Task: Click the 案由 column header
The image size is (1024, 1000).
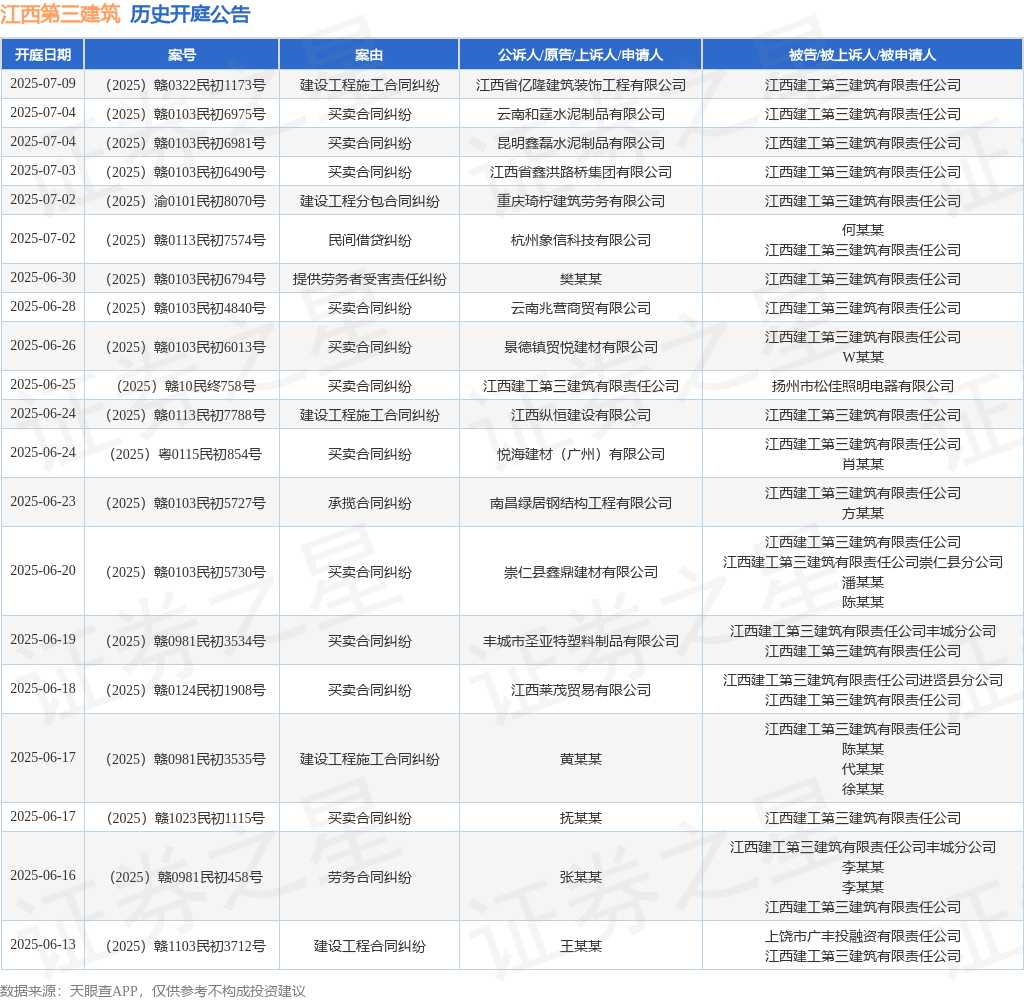Action: click(369, 55)
